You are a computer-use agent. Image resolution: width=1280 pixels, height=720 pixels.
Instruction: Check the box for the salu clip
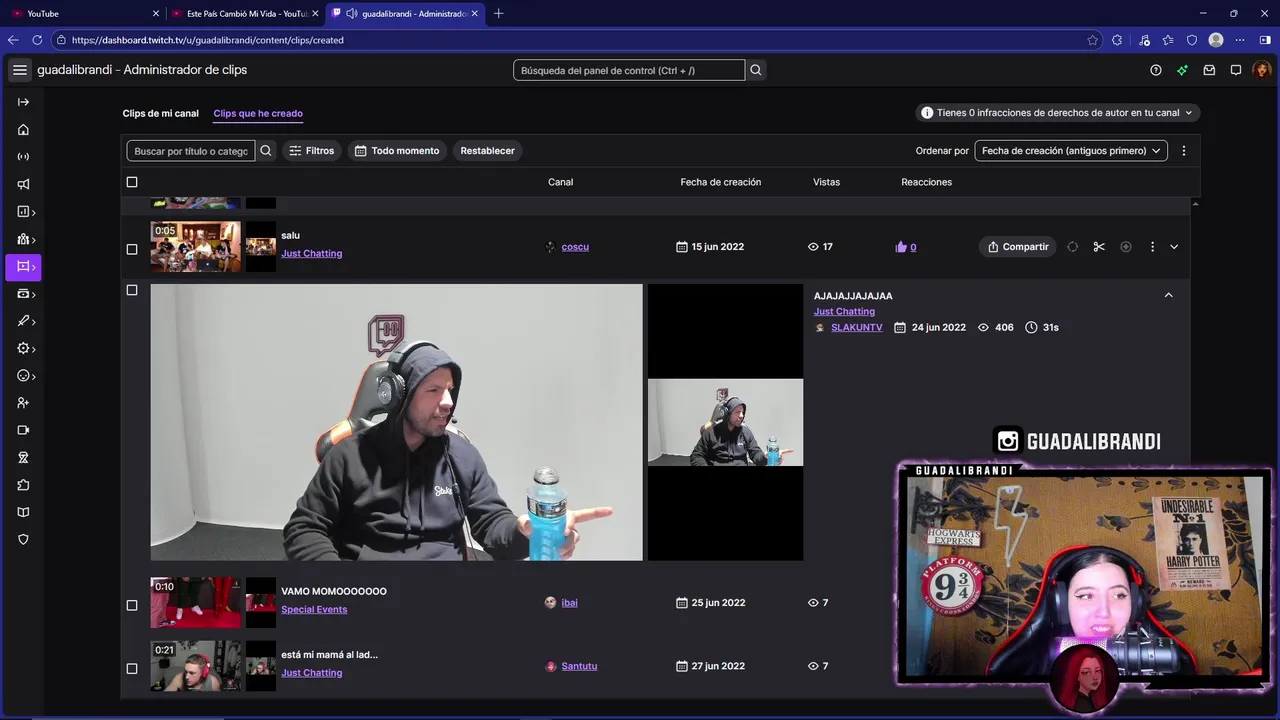[x=132, y=249]
